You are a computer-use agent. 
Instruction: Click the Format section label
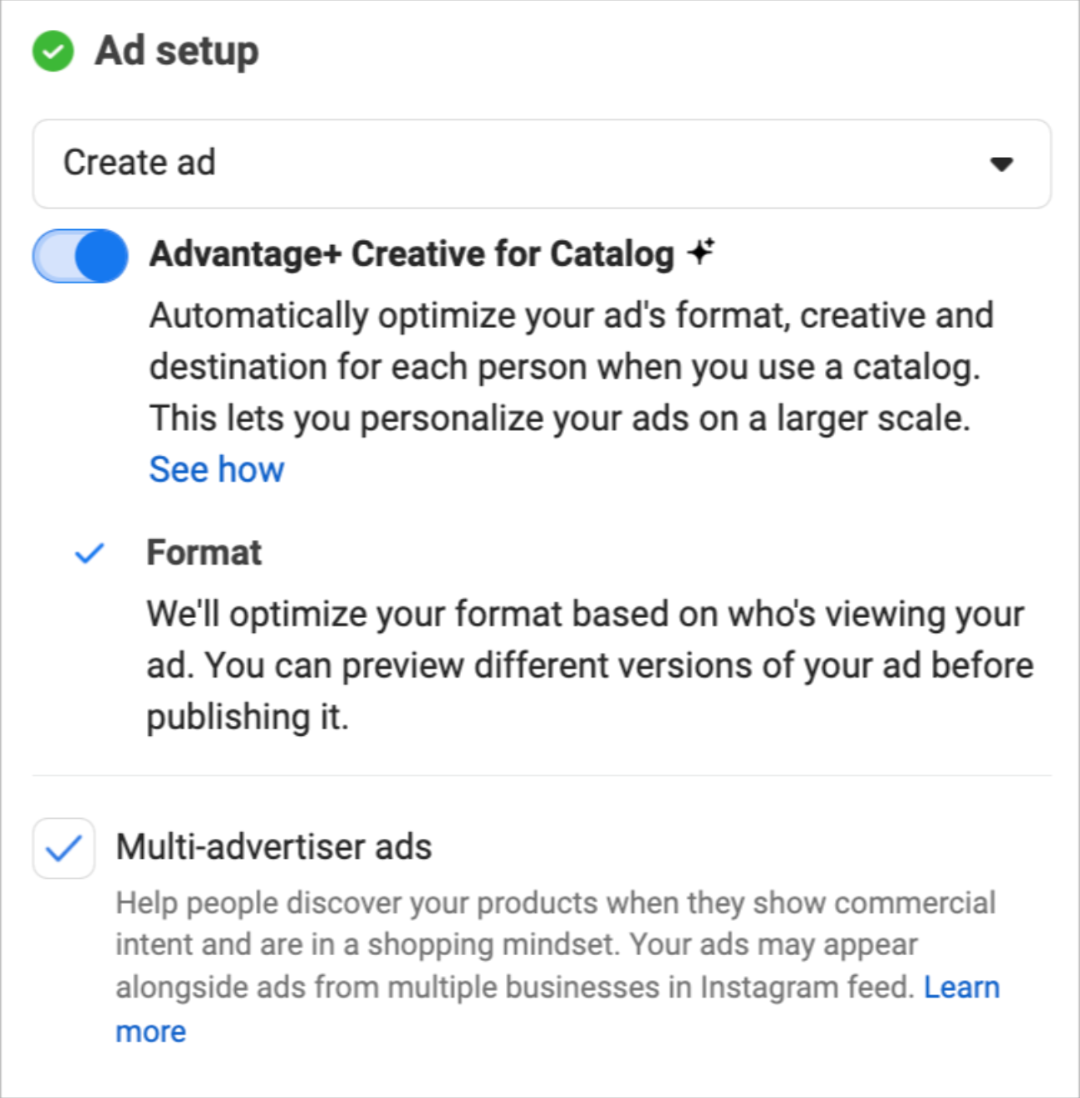204,552
